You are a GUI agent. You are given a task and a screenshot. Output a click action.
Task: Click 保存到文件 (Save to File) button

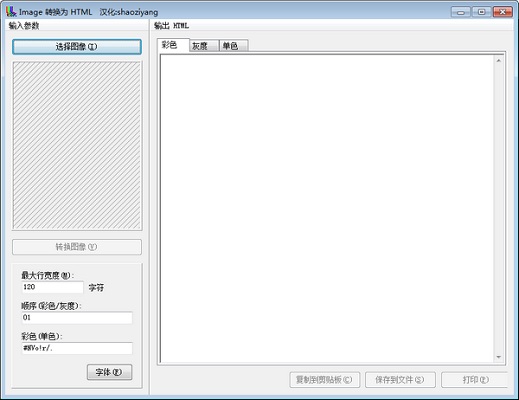(400, 380)
